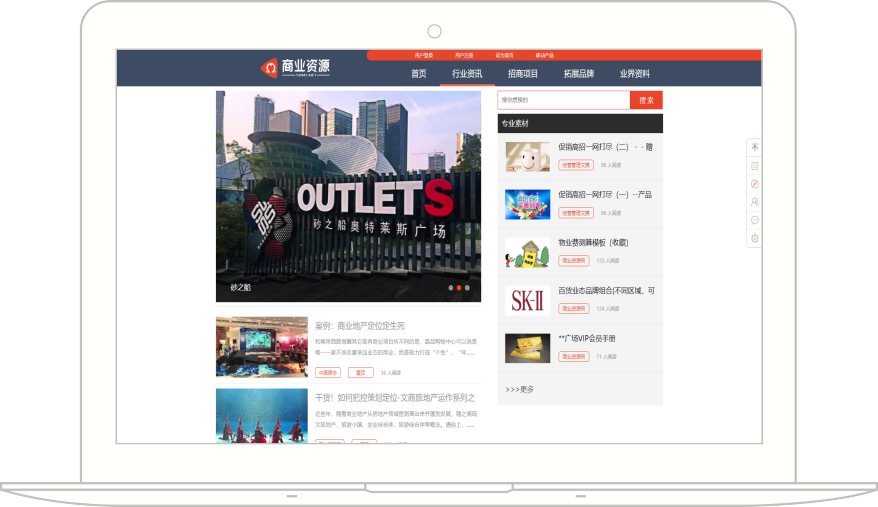The image size is (878, 507).
Task: Open the 业界资料 nav tab
Action: click(x=634, y=73)
